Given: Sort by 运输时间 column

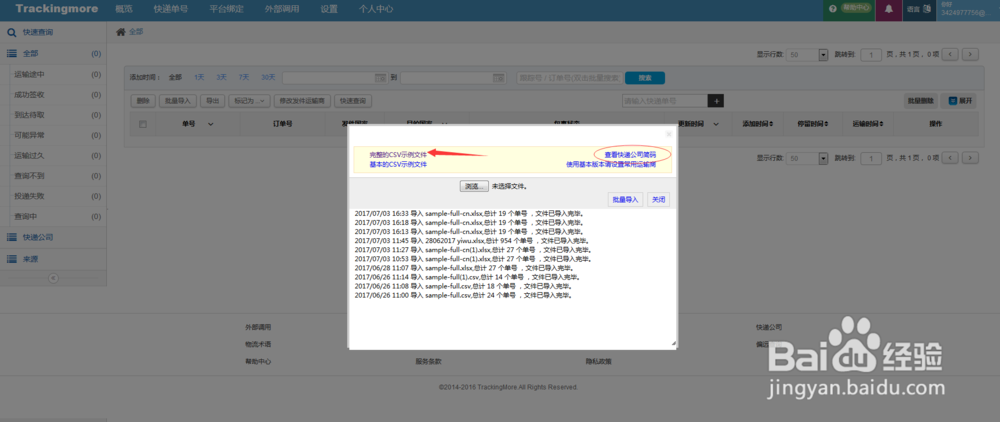Looking at the screenshot, I should [x=866, y=124].
